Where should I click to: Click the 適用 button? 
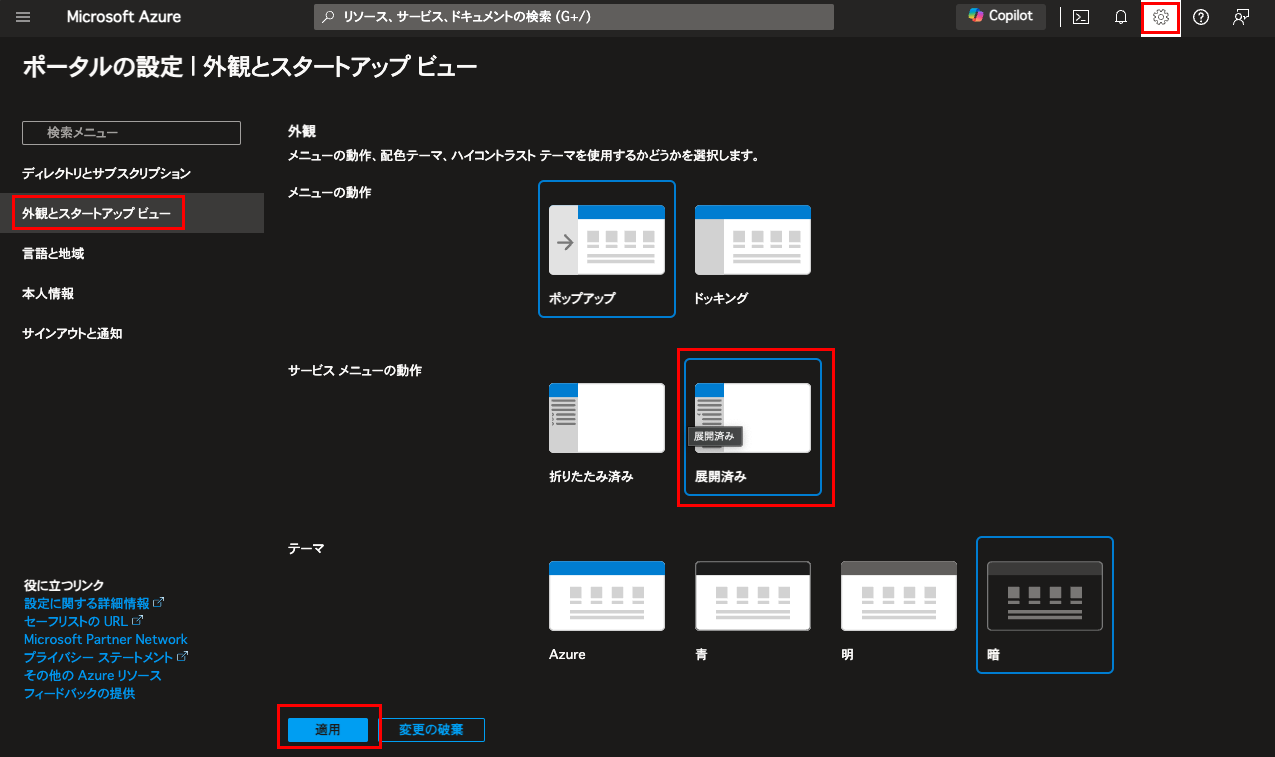(328, 729)
